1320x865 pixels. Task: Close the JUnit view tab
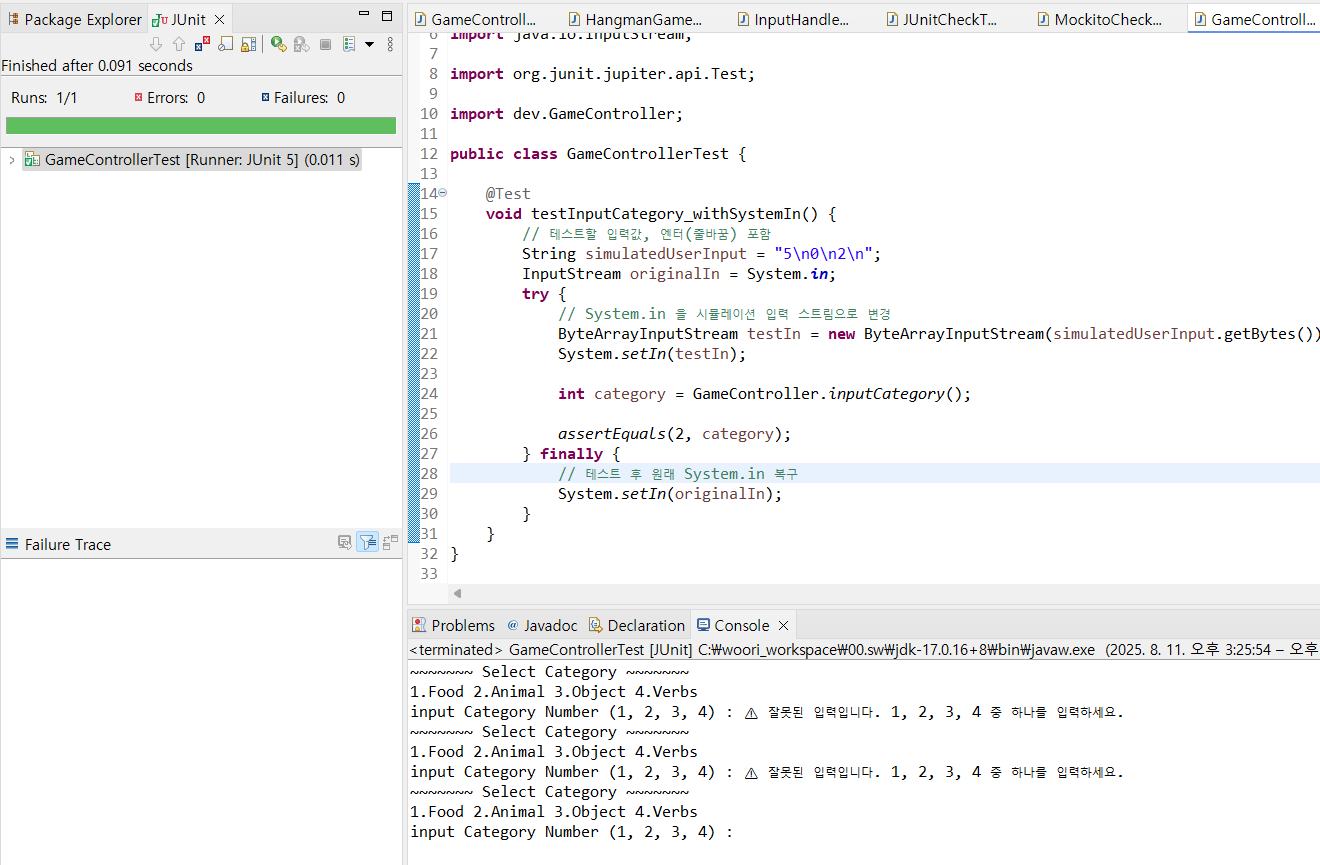click(x=219, y=19)
